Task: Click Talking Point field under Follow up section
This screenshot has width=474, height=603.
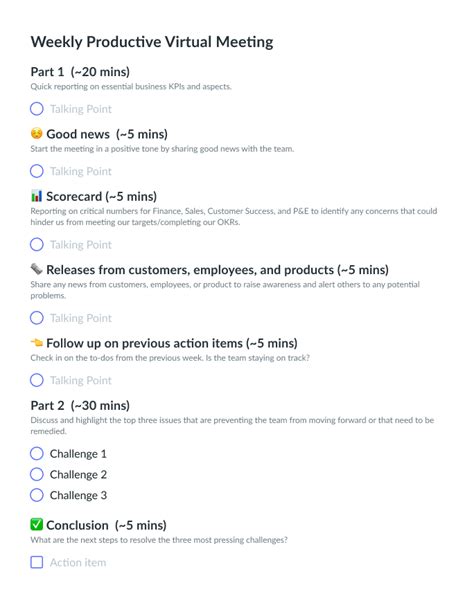Action: click(81, 380)
